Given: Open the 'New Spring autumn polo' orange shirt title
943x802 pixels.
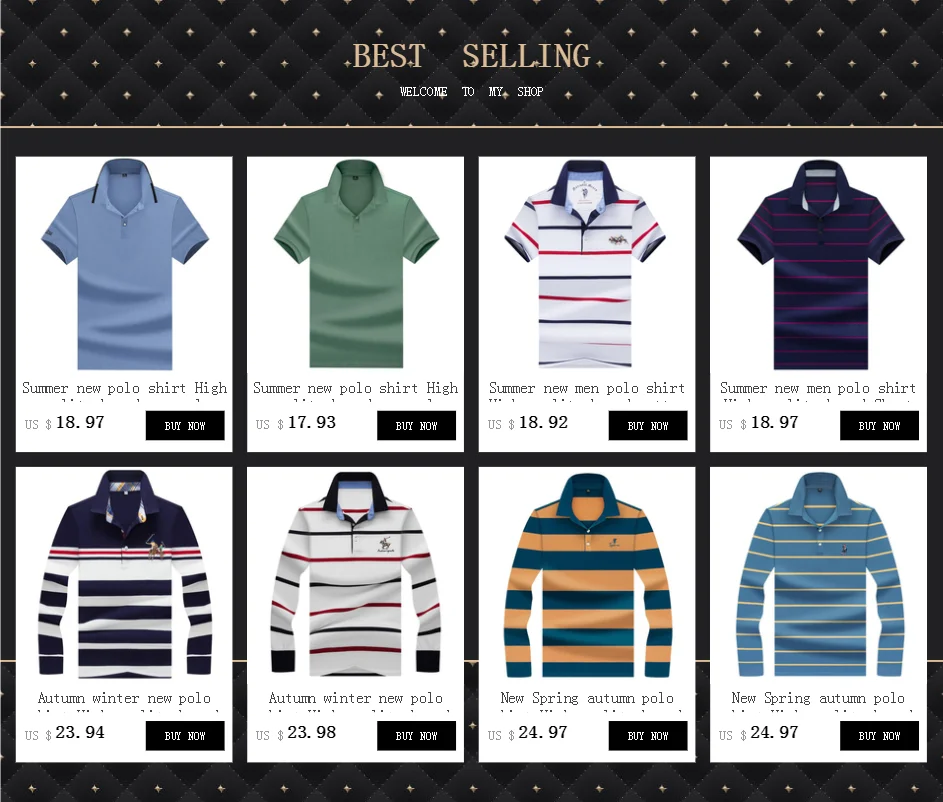Looking at the screenshot, I should 587,700.
